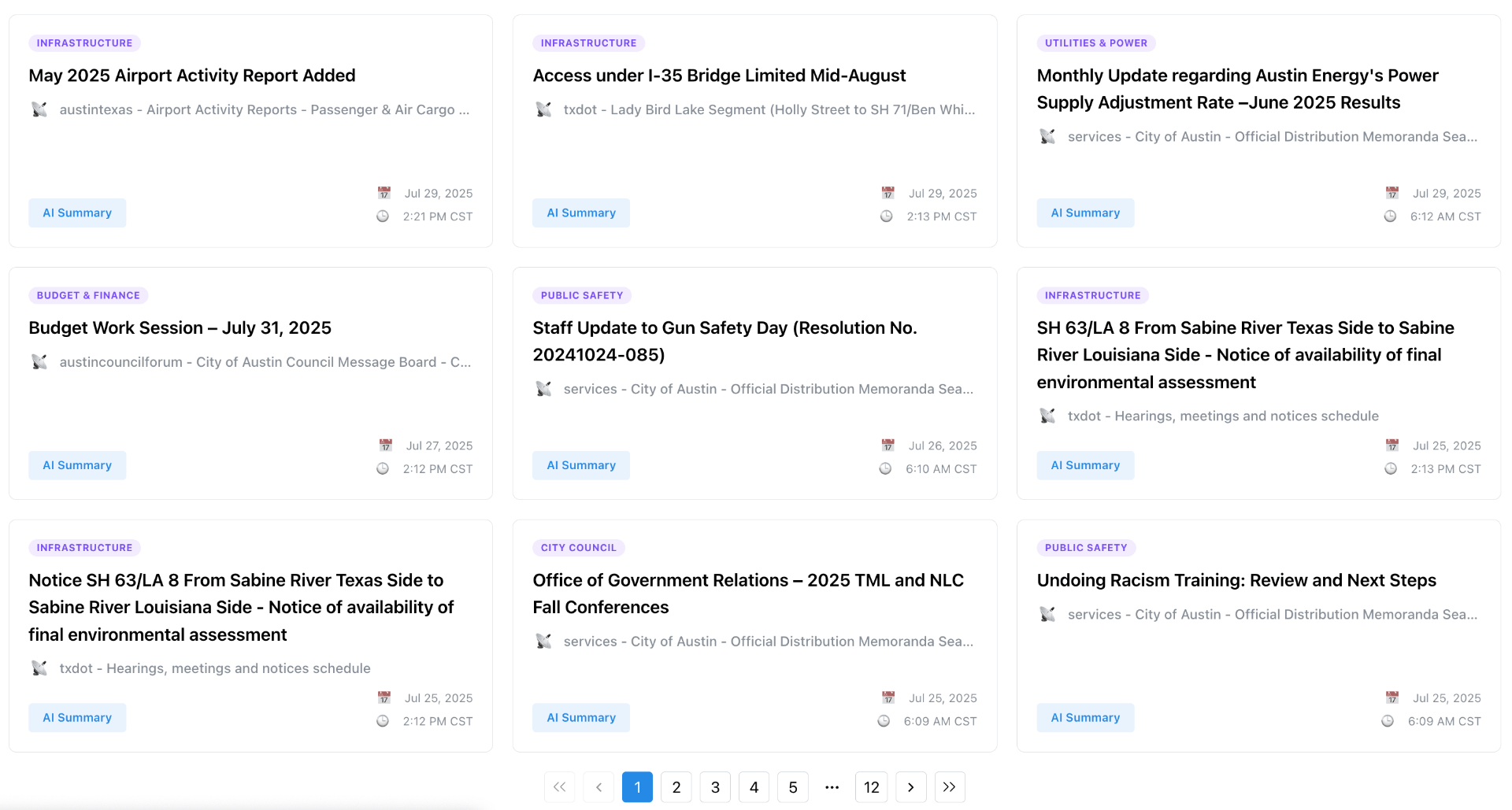The image size is (1512, 810).
Task: Select the INFRASTRUCTURE badge on the Airport card
Action: [84, 43]
